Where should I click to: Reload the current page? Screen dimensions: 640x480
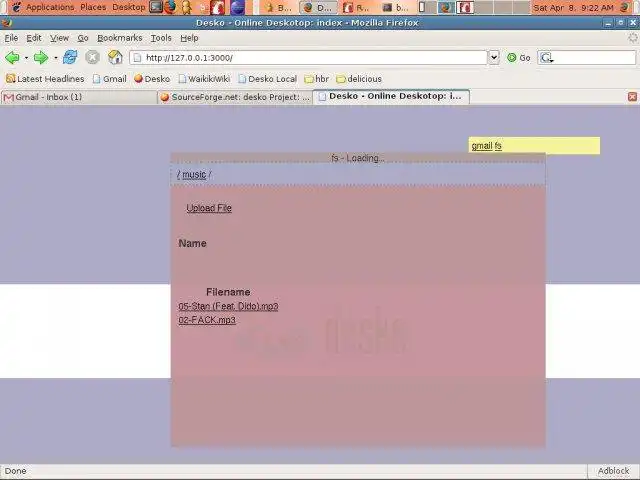pos(70,57)
